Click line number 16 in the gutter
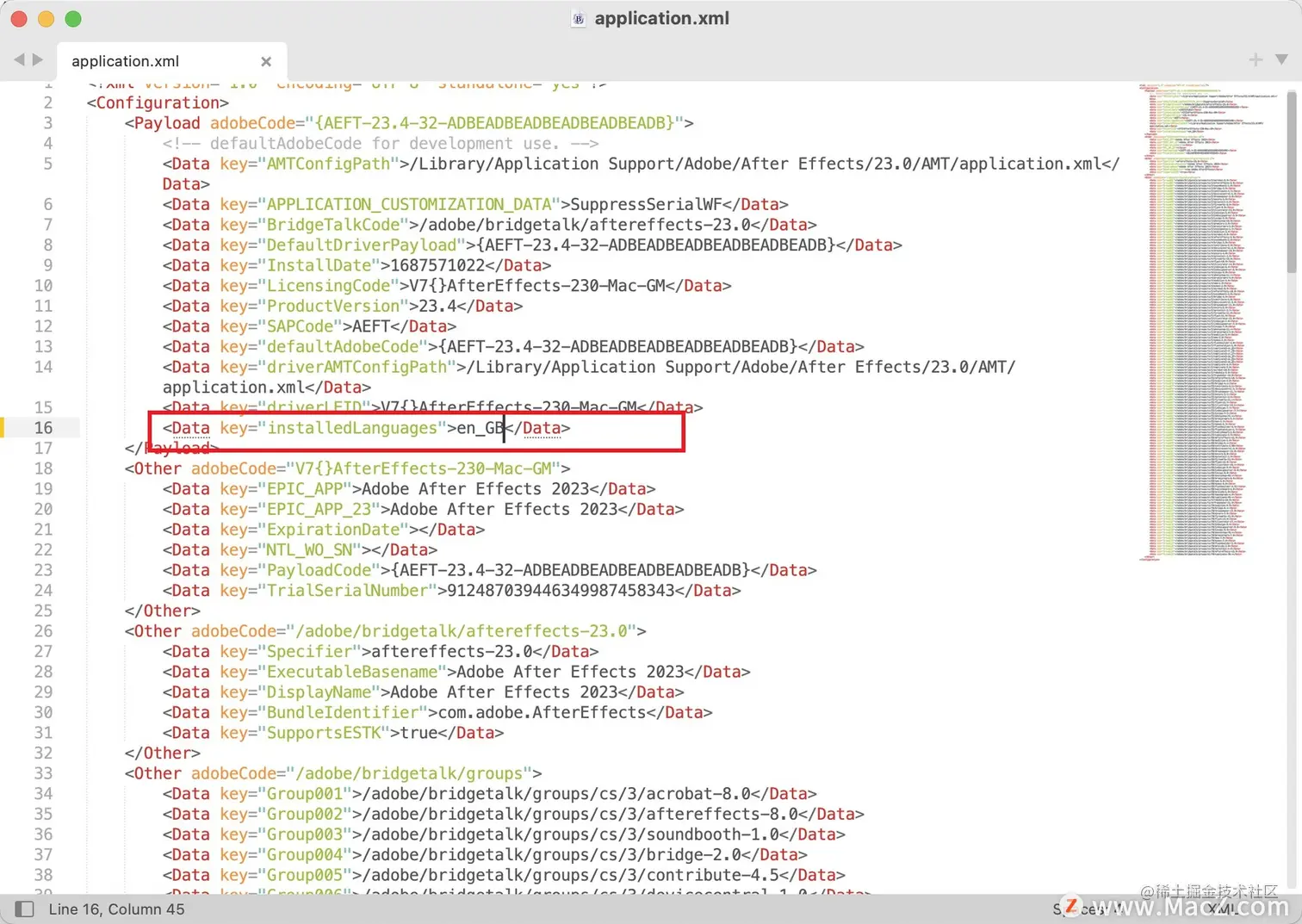Image resolution: width=1302 pixels, height=924 pixels. [43, 428]
